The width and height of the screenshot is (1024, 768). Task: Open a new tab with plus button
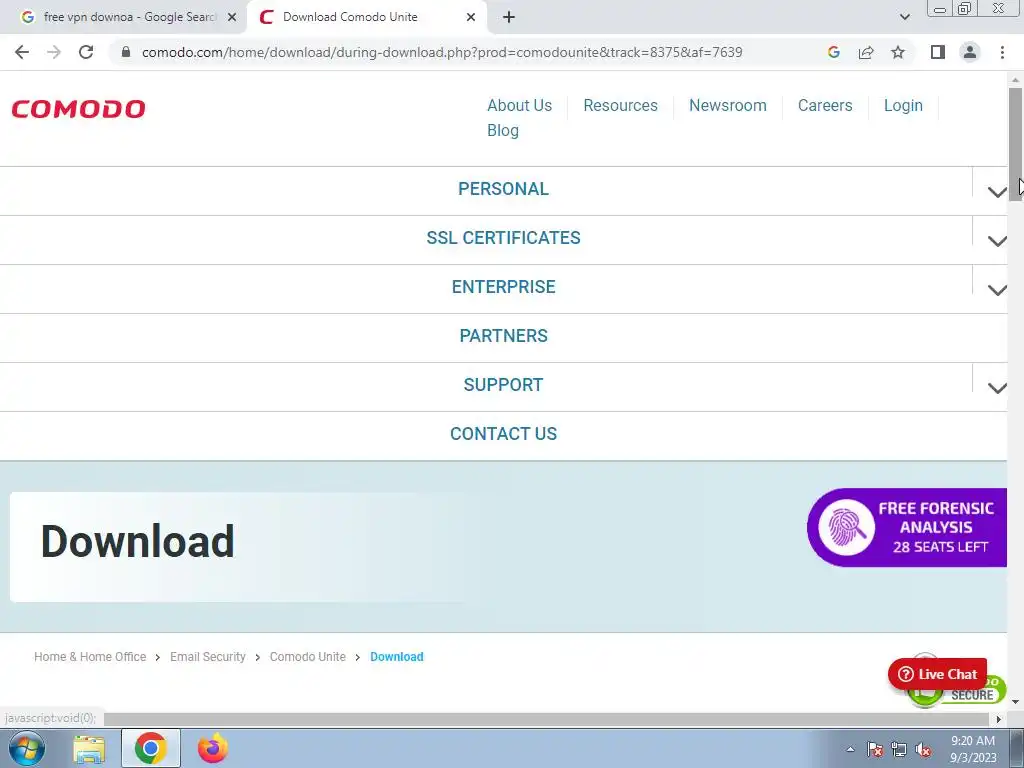point(509,17)
